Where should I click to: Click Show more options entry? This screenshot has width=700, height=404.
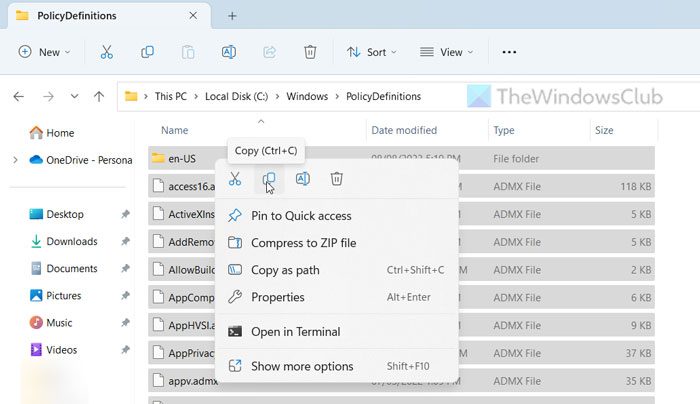pos(301,366)
